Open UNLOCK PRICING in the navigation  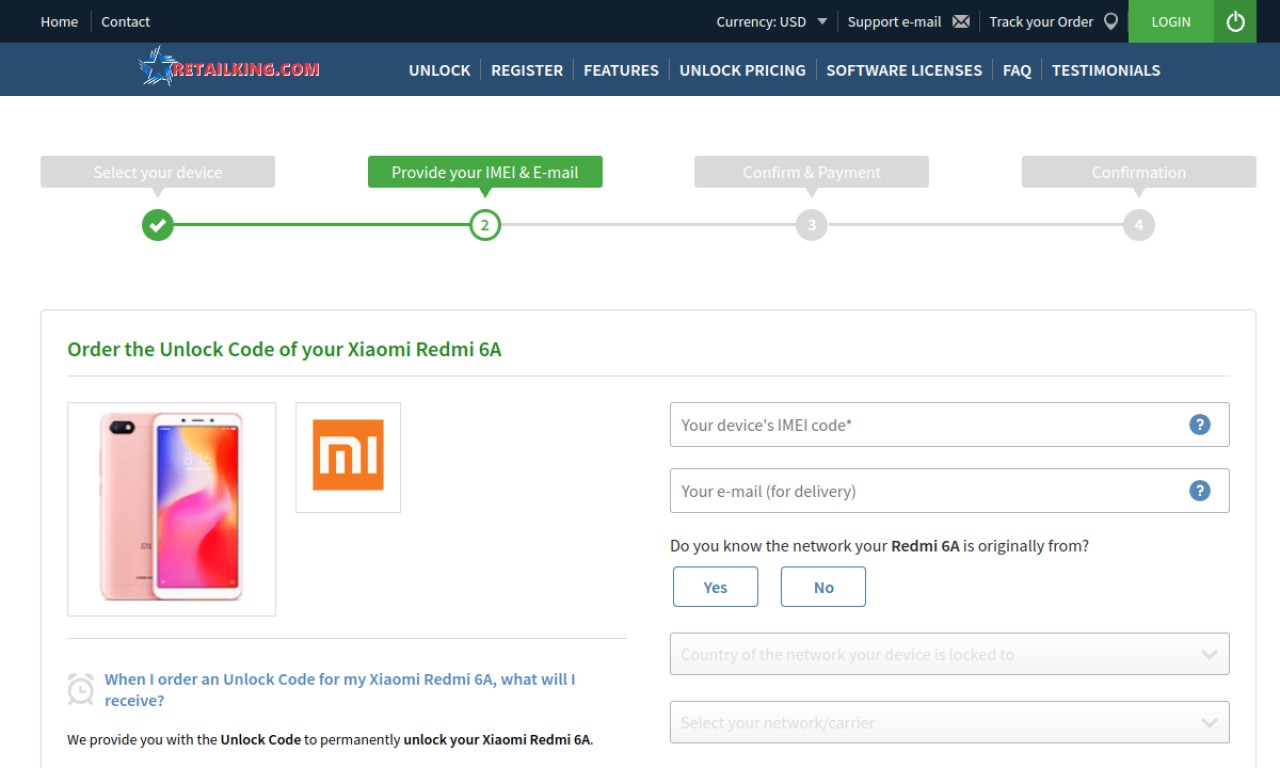tap(742, 70)
